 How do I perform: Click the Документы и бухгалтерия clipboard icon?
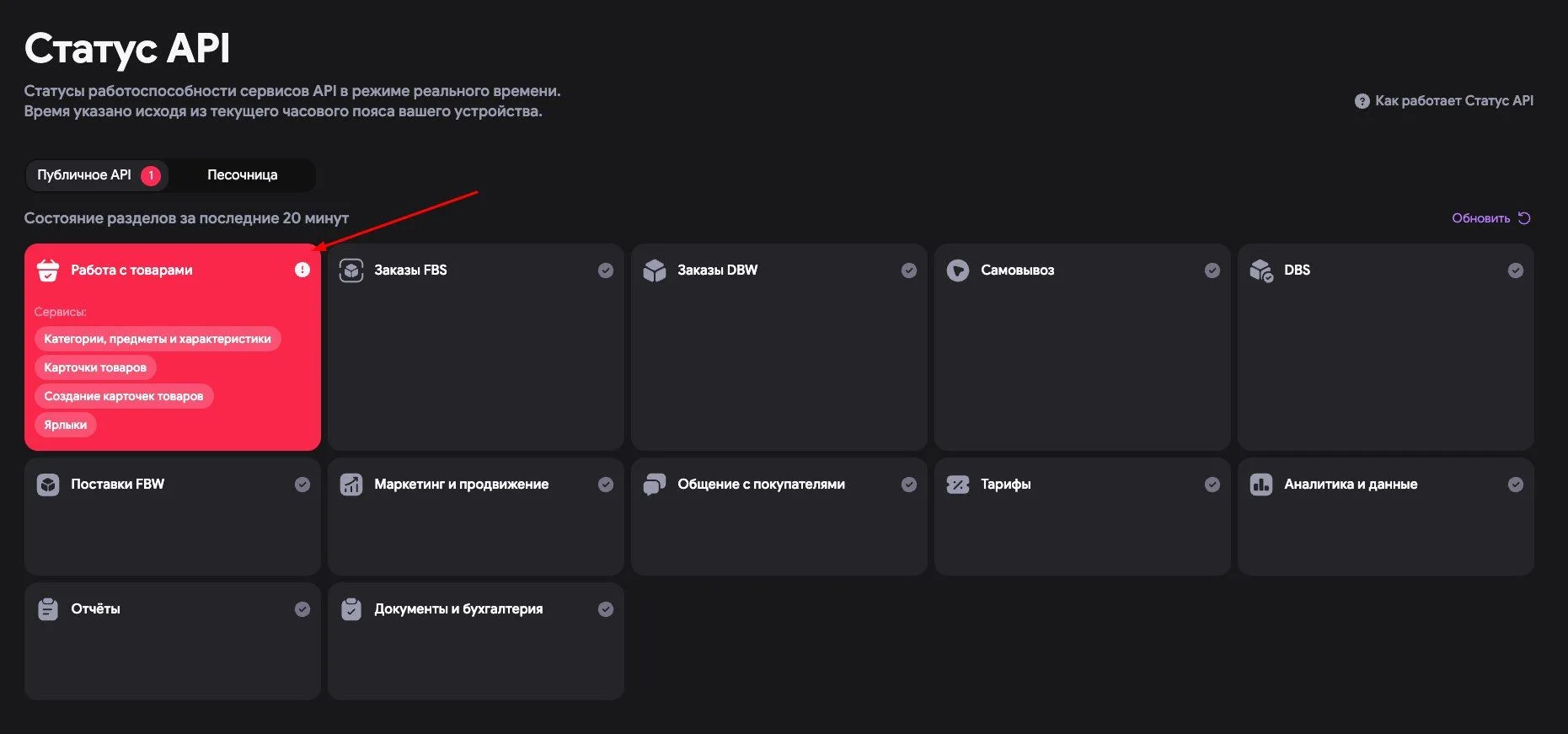click(x=351, y=609)
